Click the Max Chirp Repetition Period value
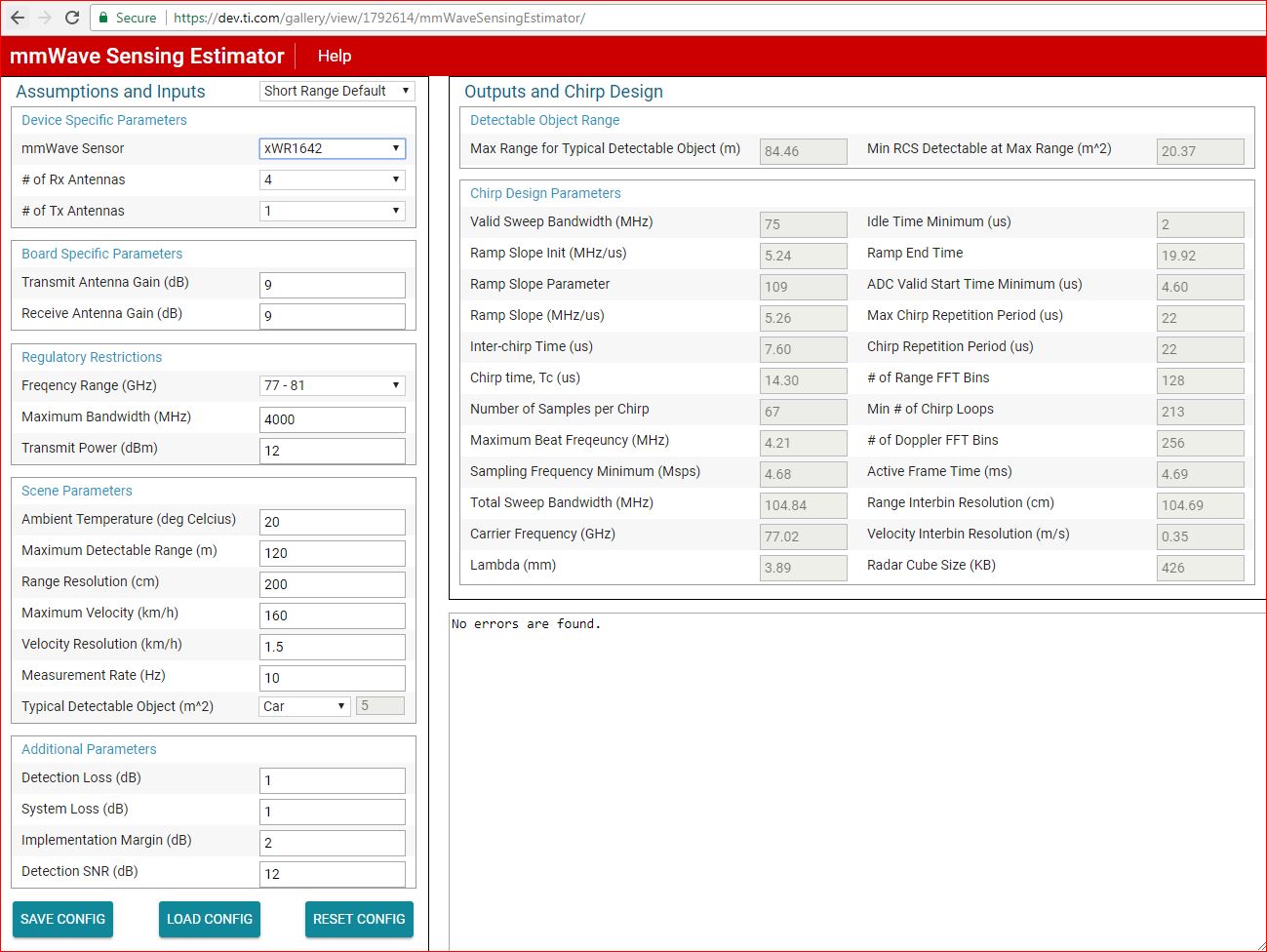The width and height of the screenshot is (1267, 952). pyautogui.click(x=1201, y=318)
